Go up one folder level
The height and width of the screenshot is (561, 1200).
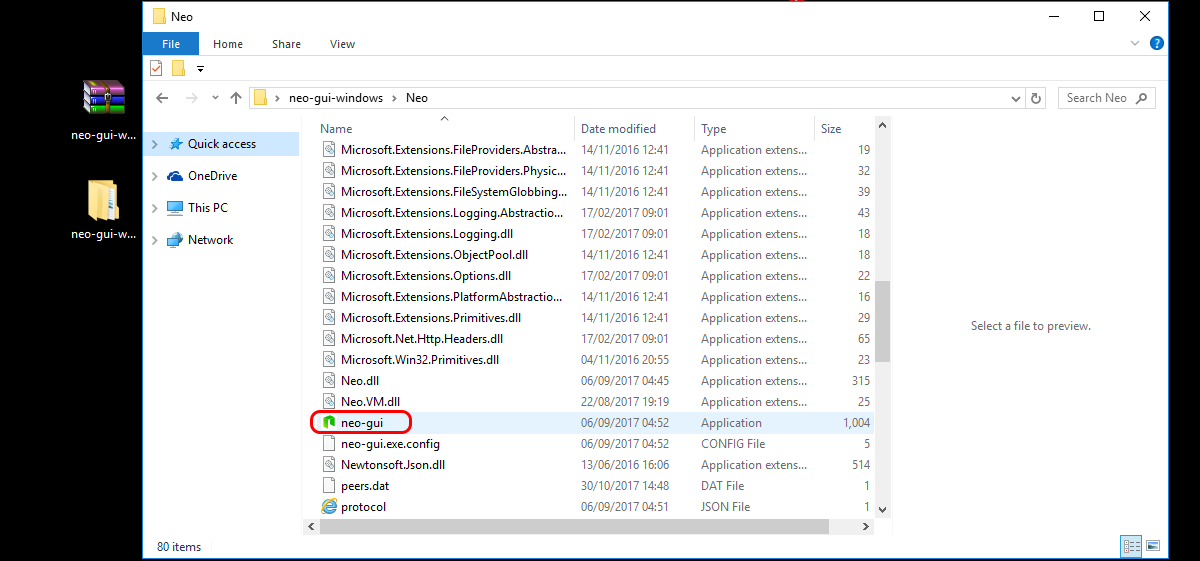tap(236, 98)
